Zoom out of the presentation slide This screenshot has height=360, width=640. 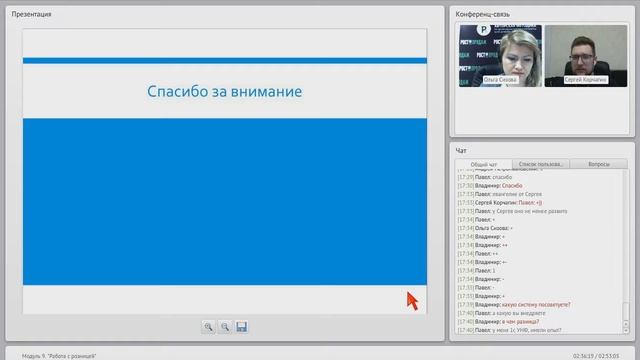(225, 327)
